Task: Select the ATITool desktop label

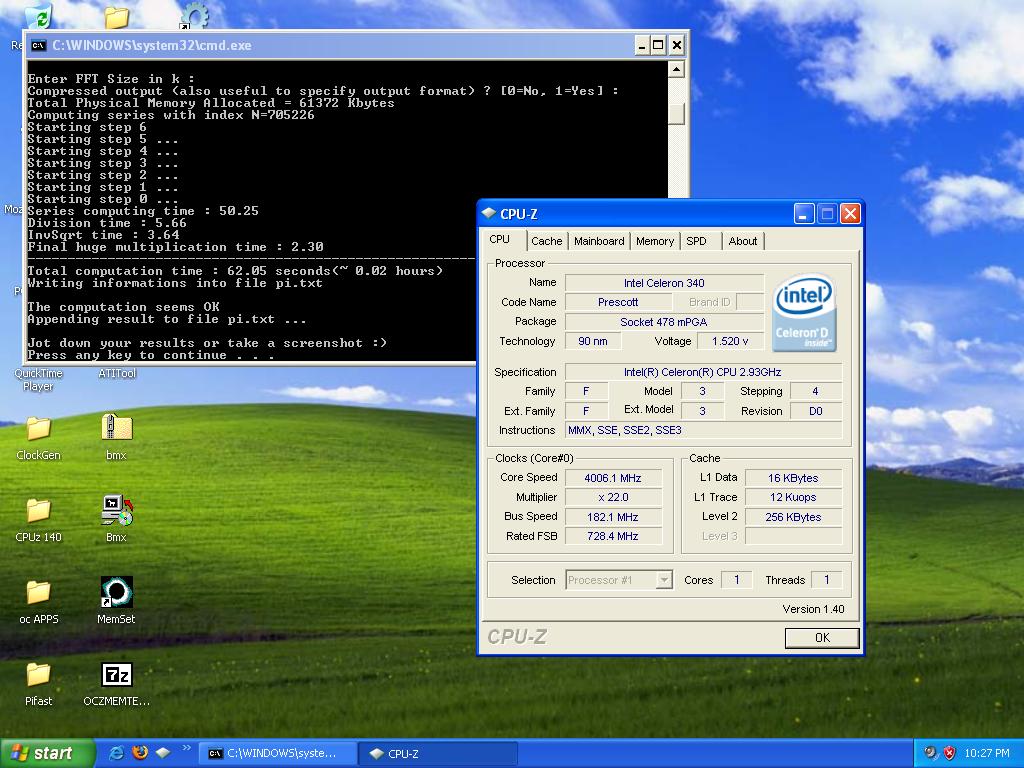Action: point(117,374)
